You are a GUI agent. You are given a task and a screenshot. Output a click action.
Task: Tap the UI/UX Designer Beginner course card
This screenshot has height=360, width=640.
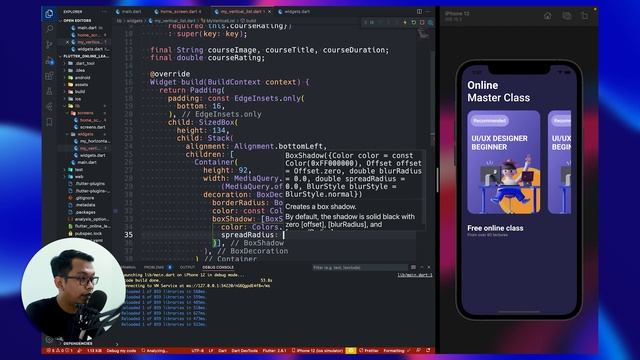pos(503,162)
